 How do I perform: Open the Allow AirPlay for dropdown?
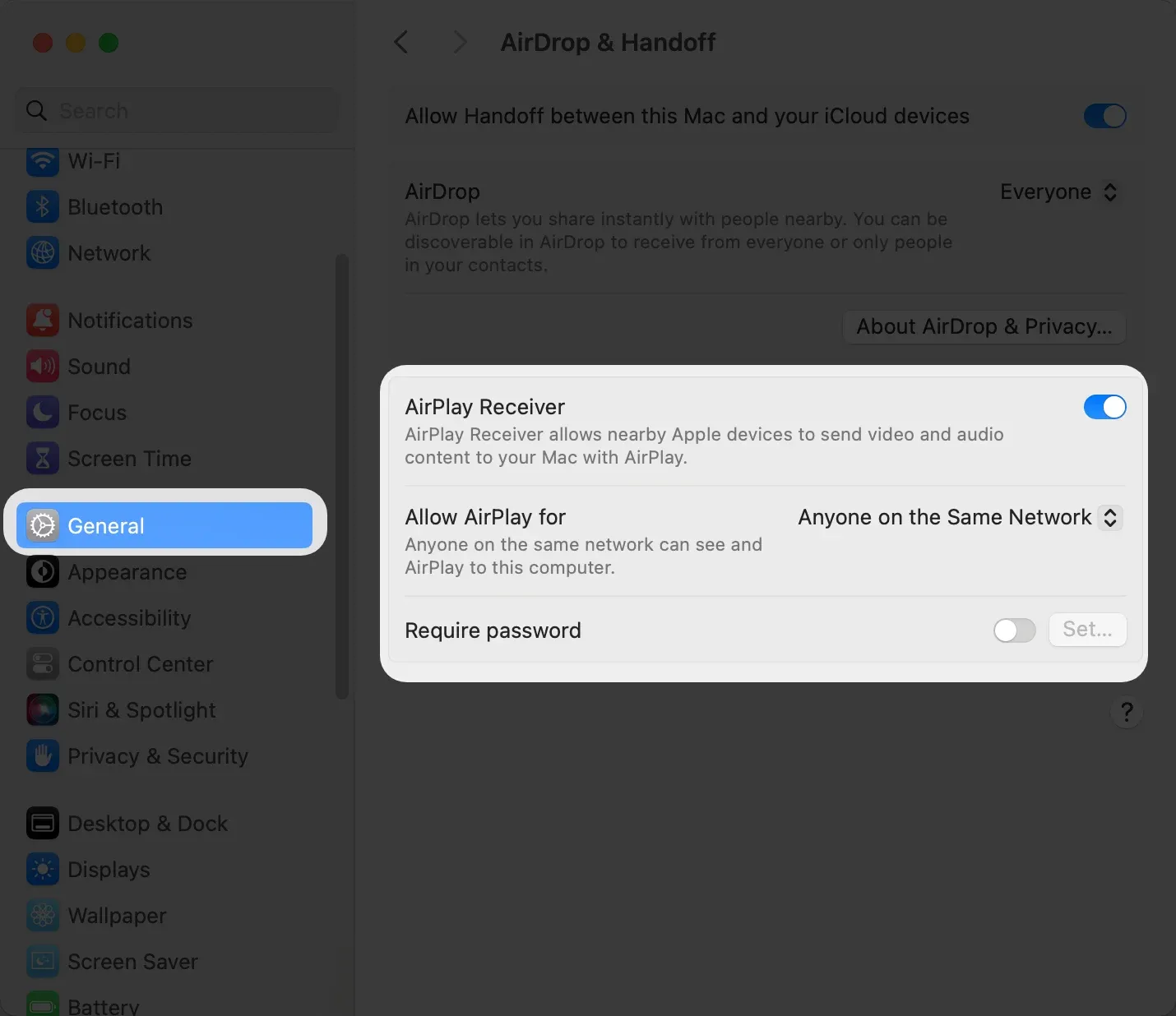coord(960,517)
